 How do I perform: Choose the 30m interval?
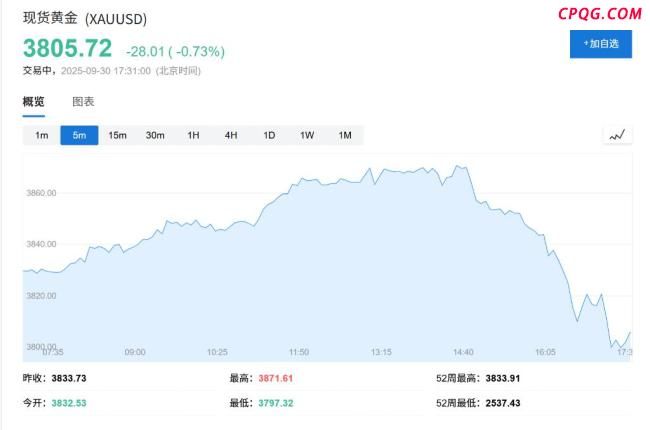(x=155, y=135)
